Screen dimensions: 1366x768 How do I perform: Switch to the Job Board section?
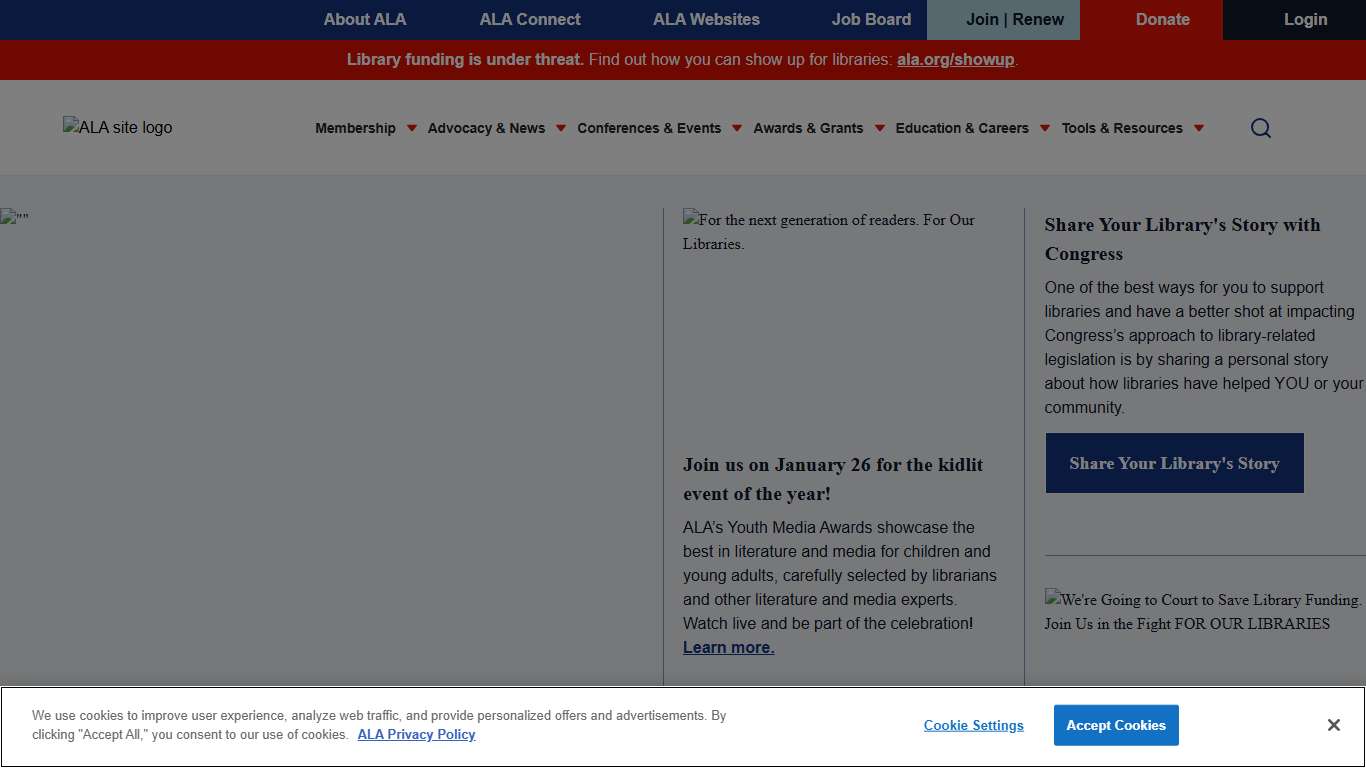[870, 19]
